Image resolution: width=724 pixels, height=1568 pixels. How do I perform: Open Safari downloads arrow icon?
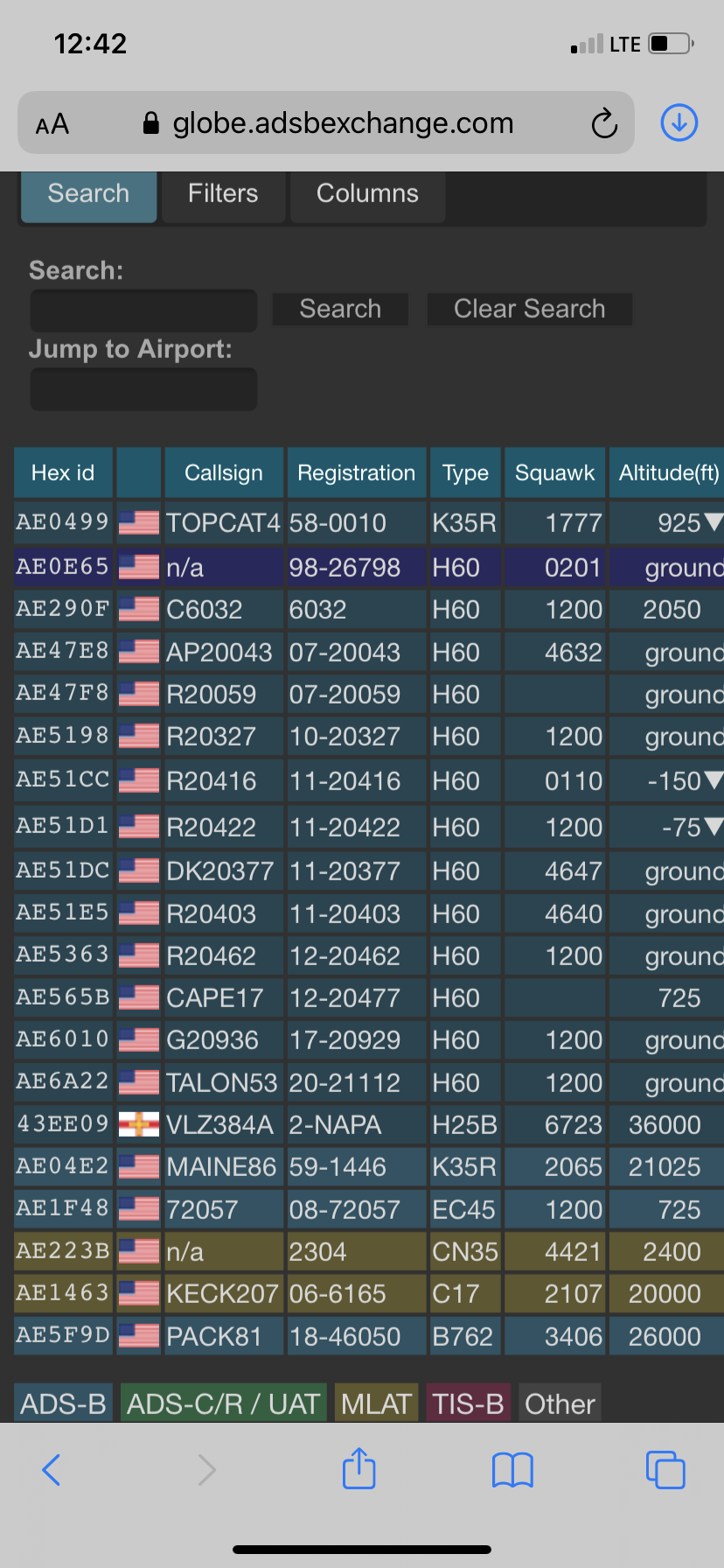[679, 122]
